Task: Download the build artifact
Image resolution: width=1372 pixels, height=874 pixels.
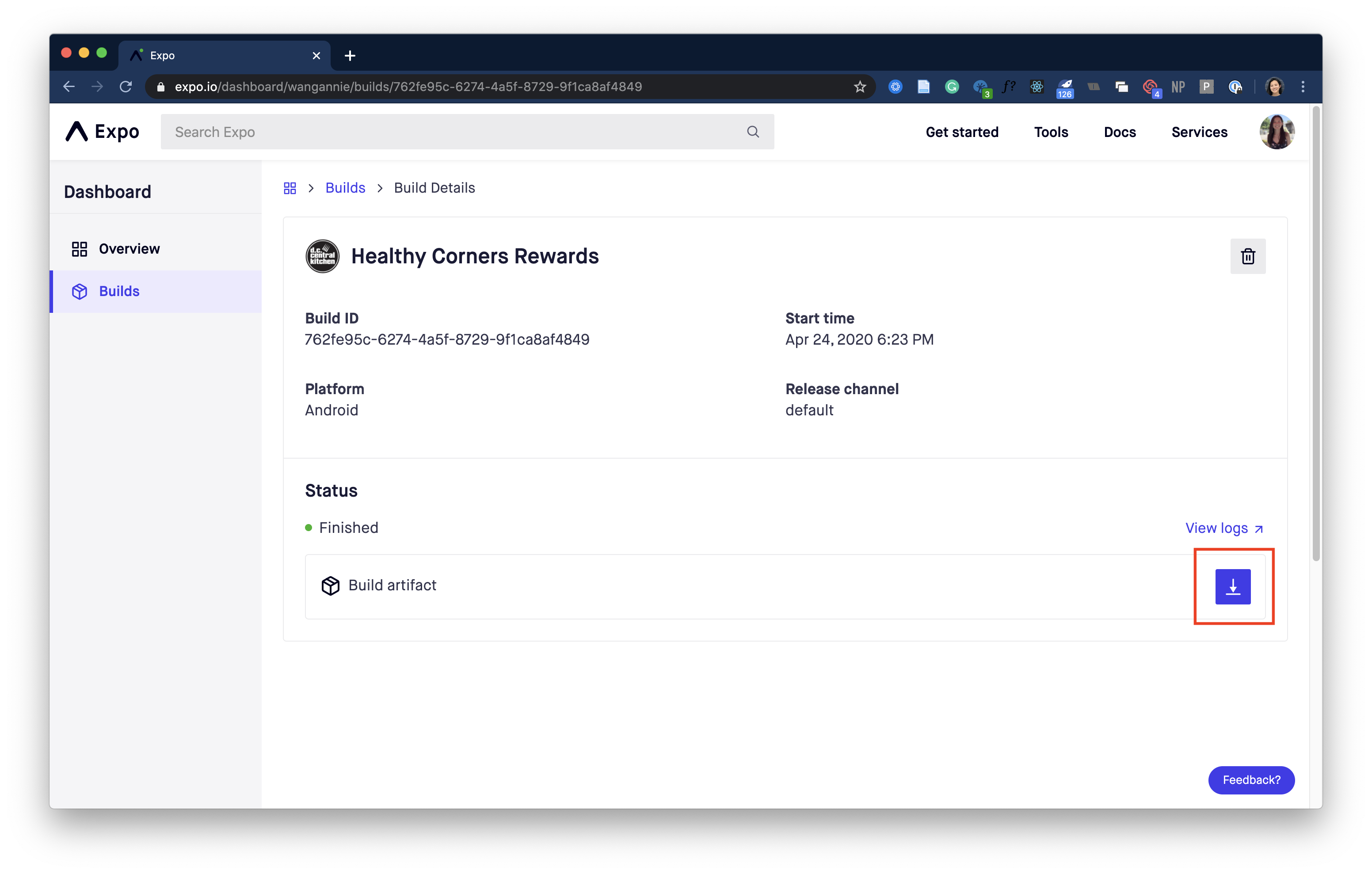Action: (x=1232, y=586)
